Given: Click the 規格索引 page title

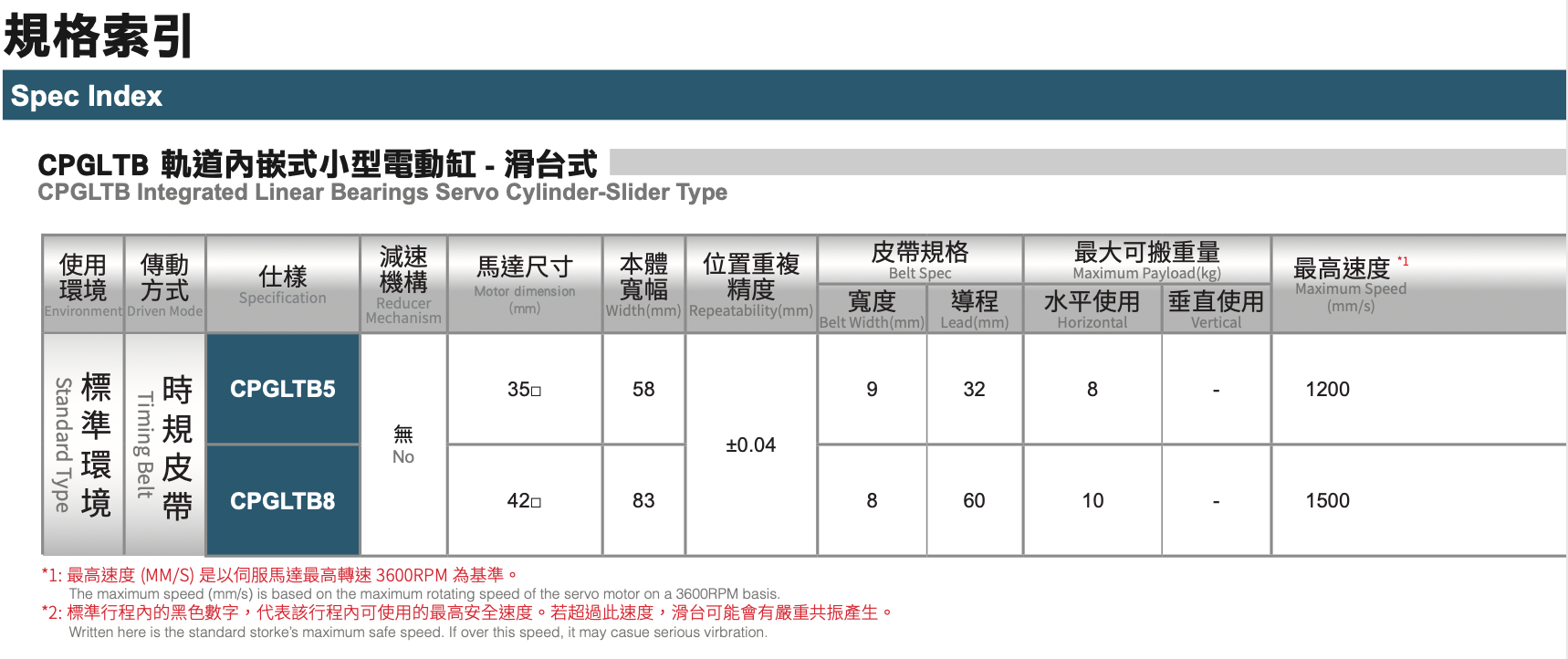Looking at the screenshot, I should click(99, 37).
